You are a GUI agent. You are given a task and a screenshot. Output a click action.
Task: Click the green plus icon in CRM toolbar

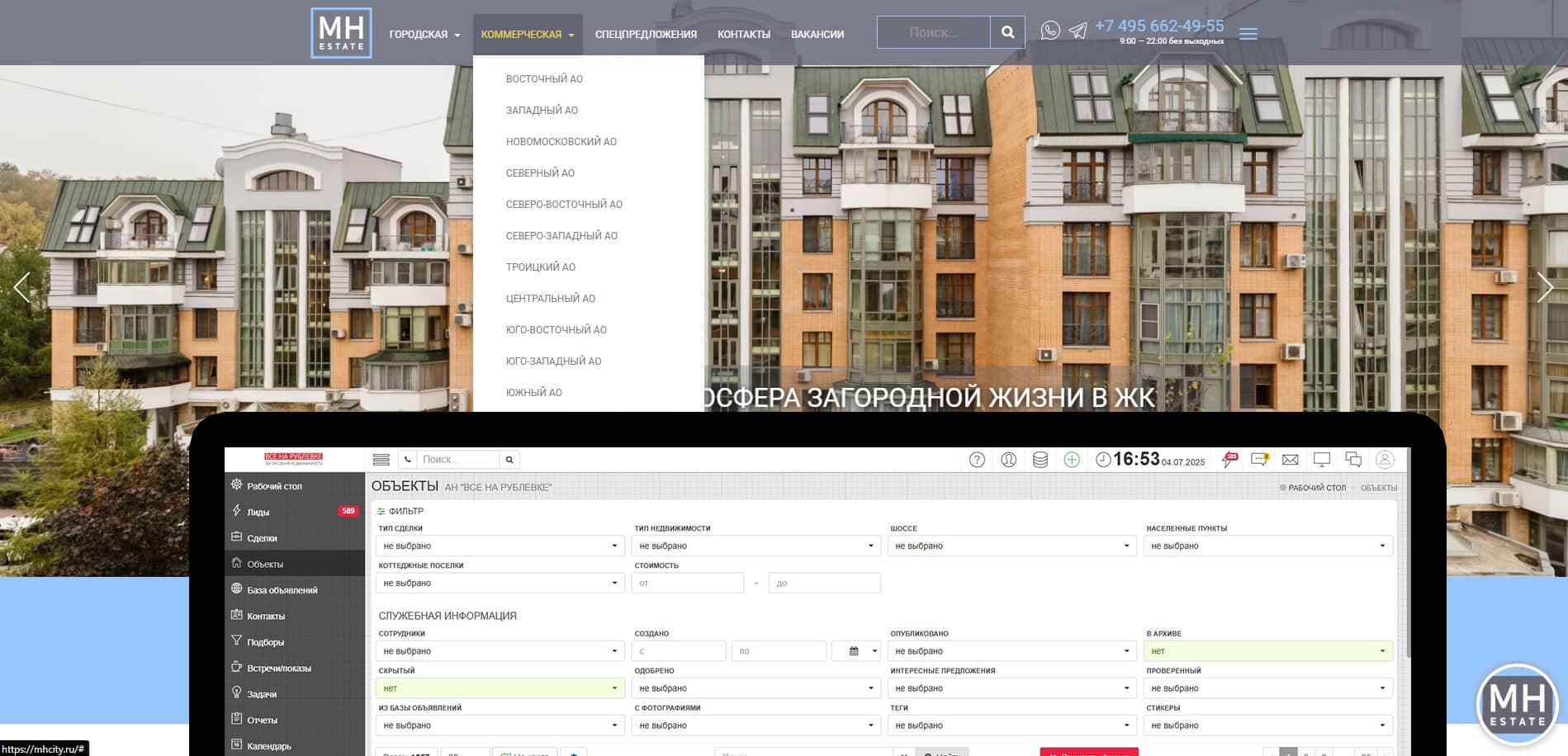[1071, 460]
